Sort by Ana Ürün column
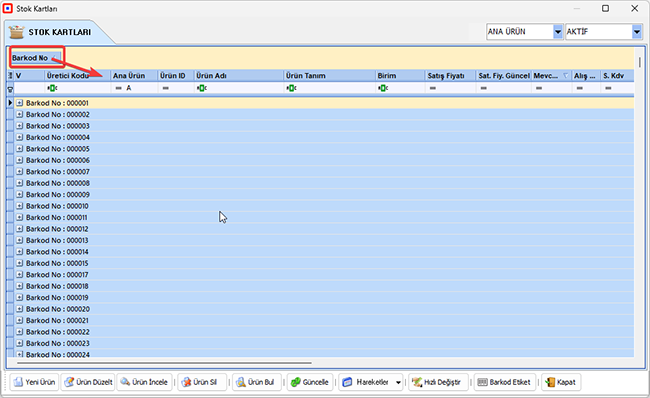 click(x=134, y=75)
